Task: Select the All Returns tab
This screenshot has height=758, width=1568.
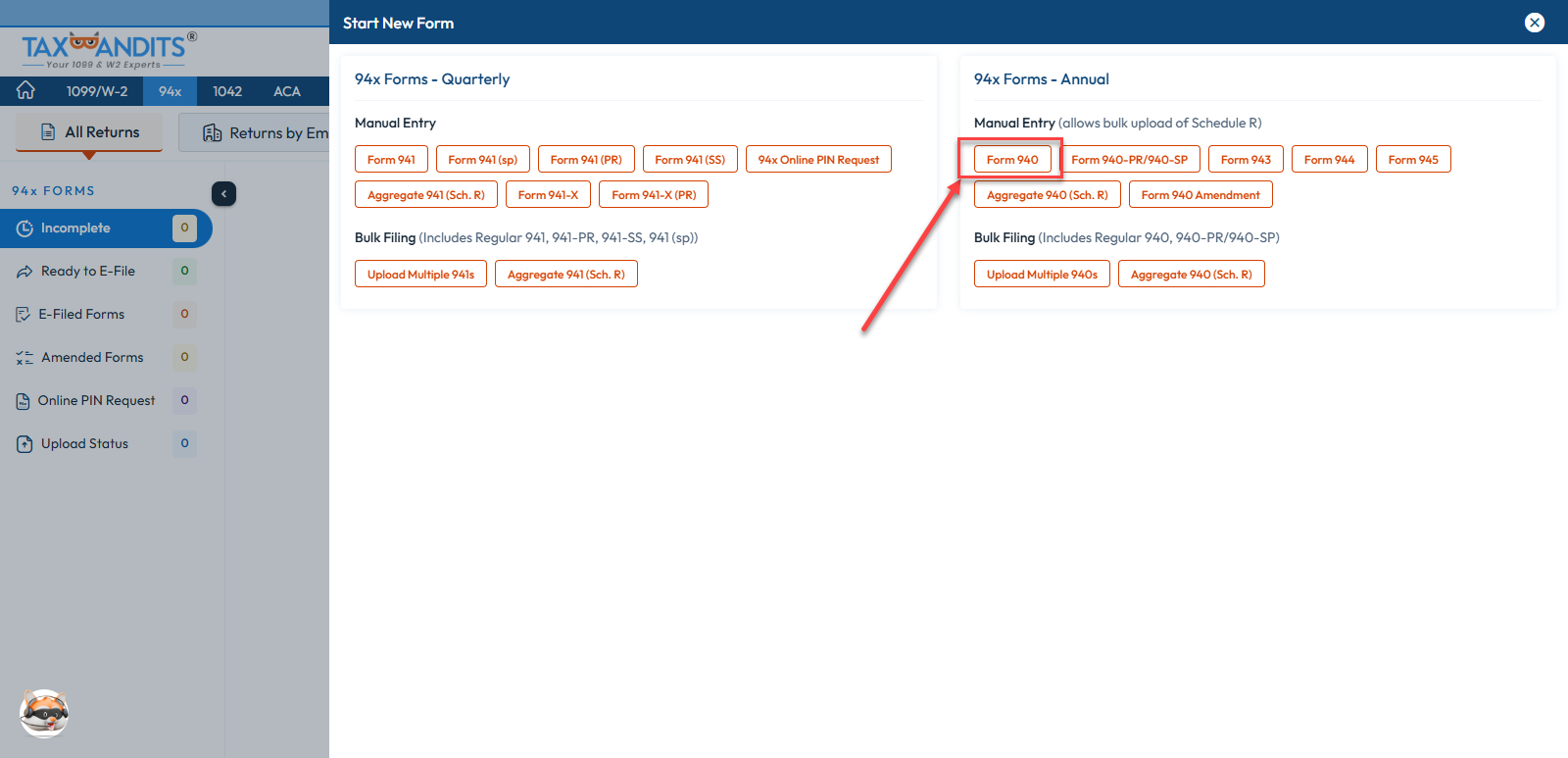Action: pos(90,132)
